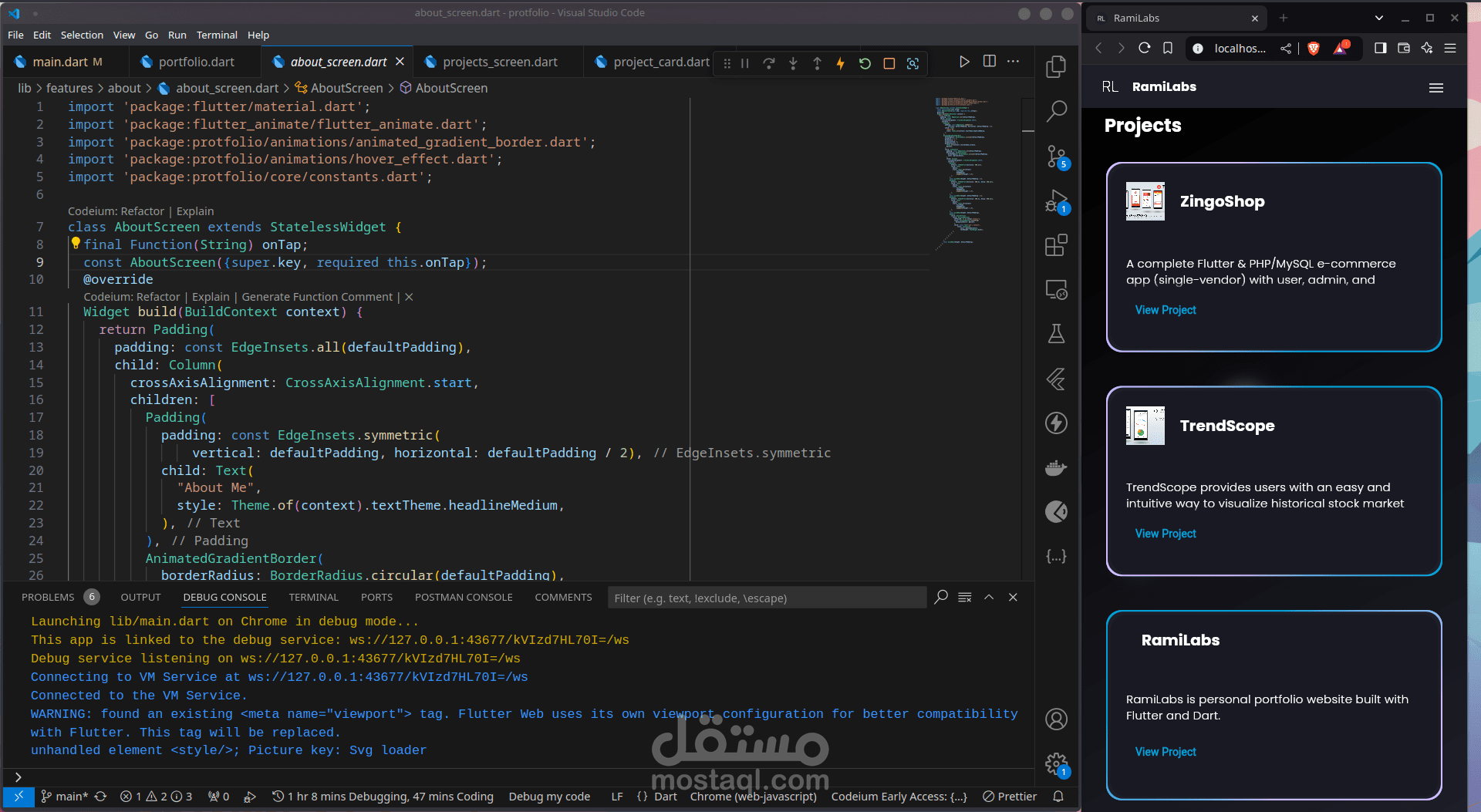Click Codeium 'Generate Function Comment' code lens

click(317, 297)
